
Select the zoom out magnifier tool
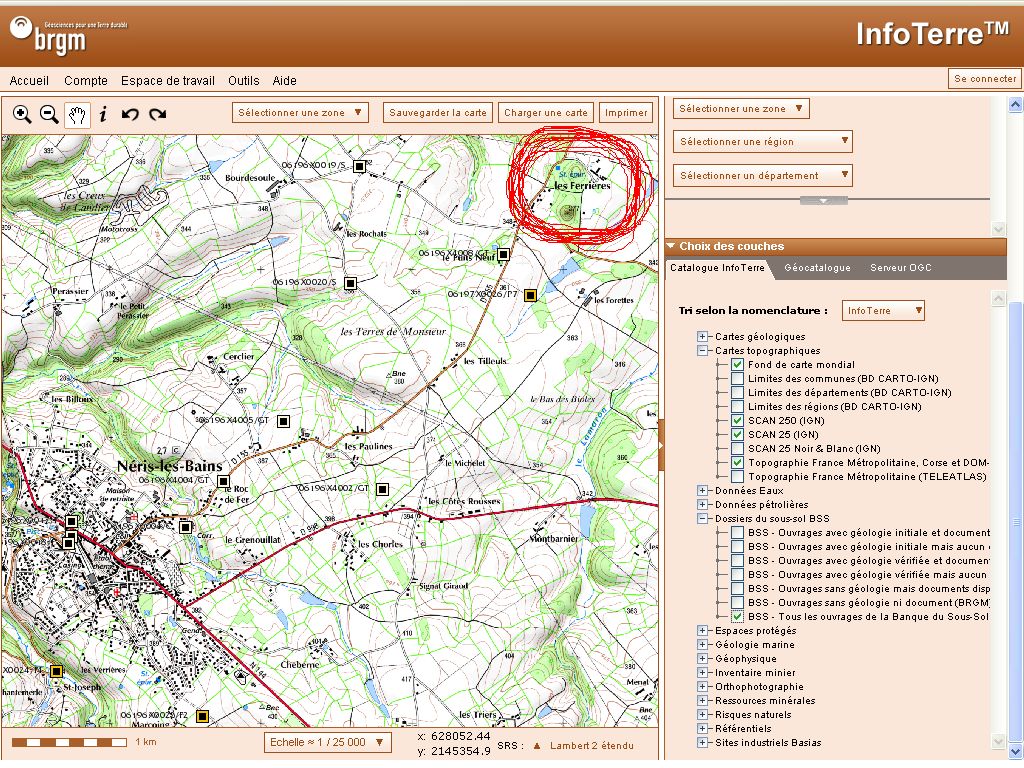(x=49, y=114)
